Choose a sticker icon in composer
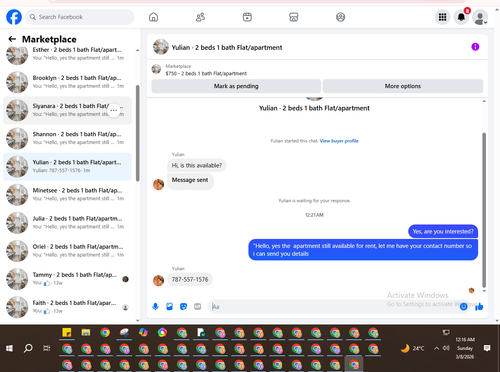The height and width of the screenshot is (372, 500). [183, 306]
